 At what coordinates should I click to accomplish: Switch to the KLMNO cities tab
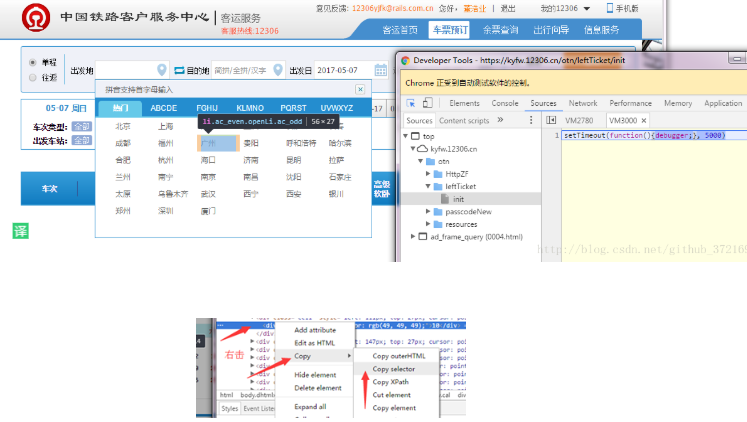(250, 108)
